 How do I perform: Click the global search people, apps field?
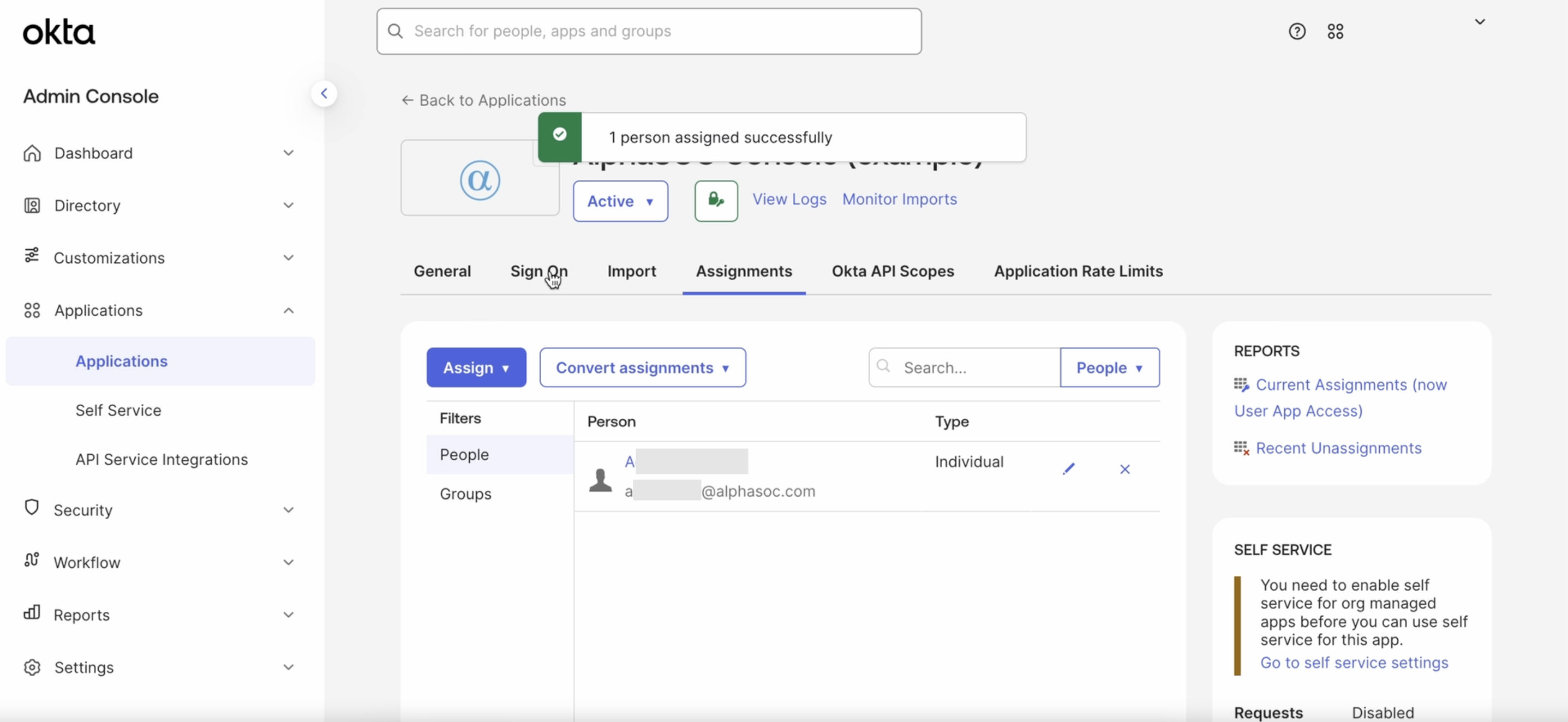648,31
